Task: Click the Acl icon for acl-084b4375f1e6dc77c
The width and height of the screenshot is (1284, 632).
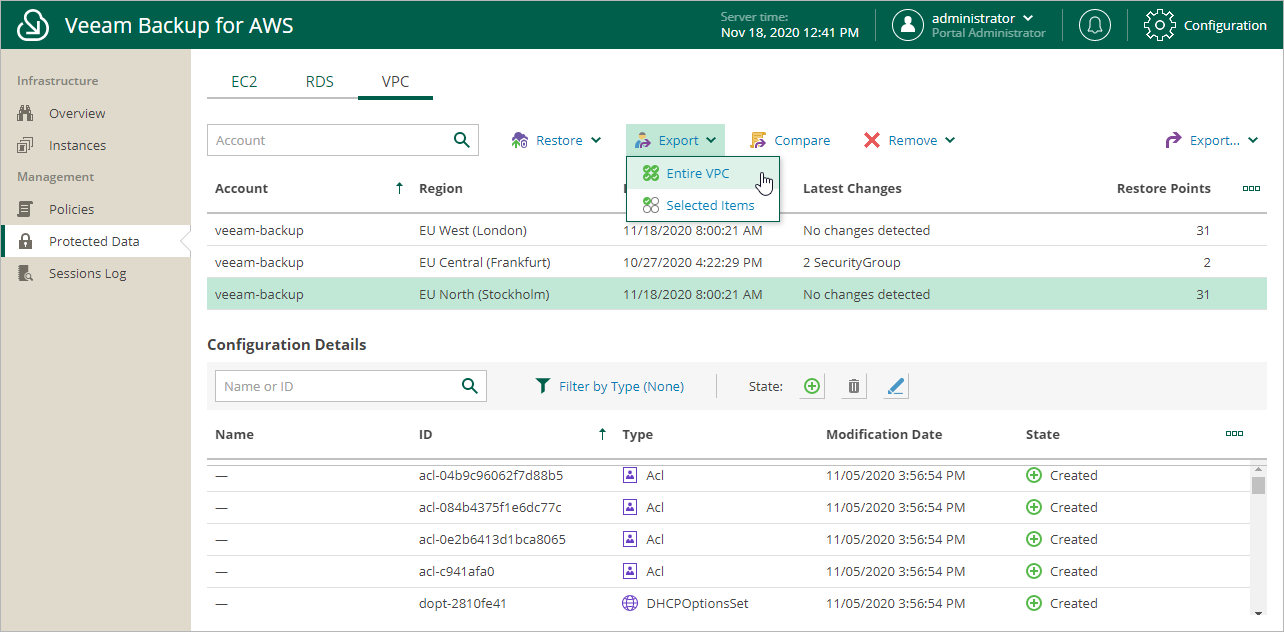Action: [630, 507]
